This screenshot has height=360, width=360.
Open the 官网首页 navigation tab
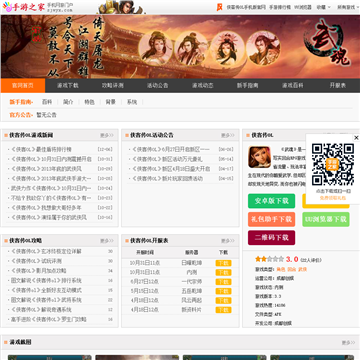(x=23, y=85)
